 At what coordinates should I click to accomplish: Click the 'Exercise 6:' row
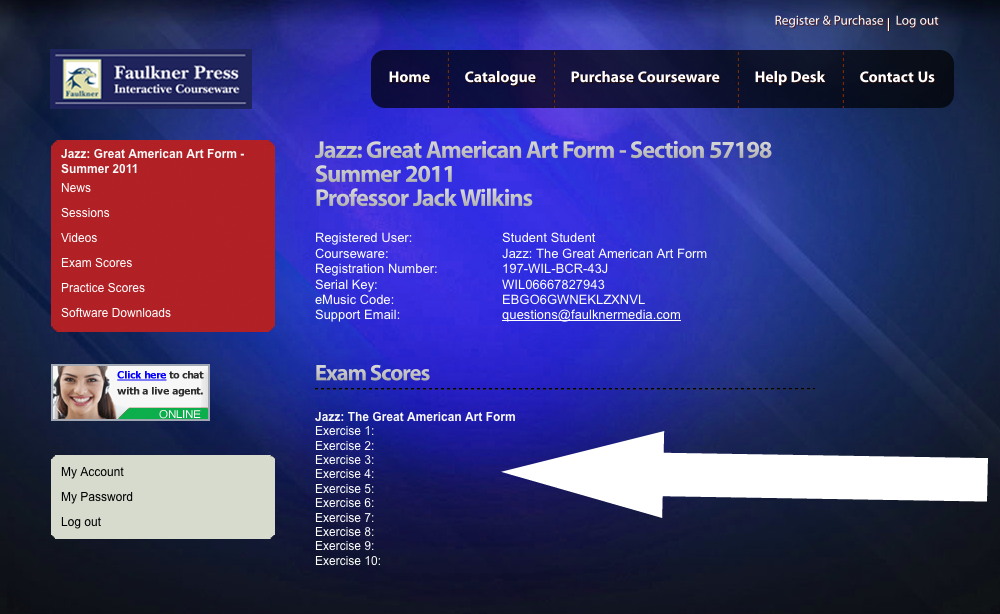(344, 503)
